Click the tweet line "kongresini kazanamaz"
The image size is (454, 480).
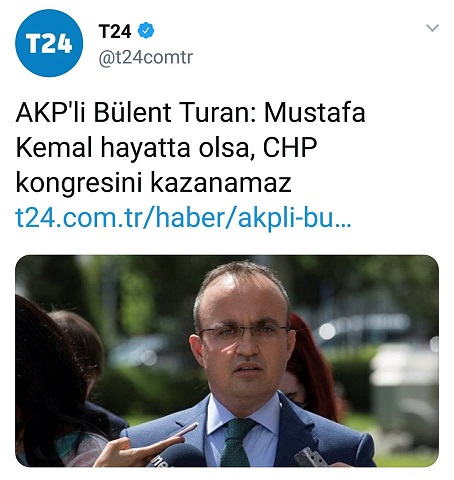click(153, 183)
